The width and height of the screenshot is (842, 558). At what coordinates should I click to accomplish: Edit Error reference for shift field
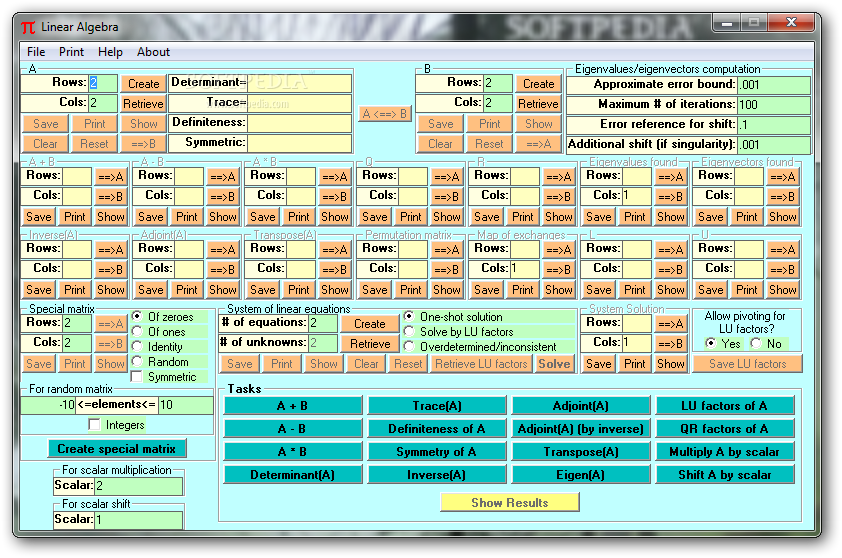773,125
